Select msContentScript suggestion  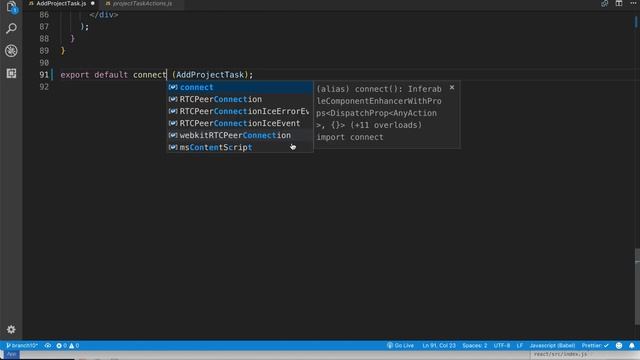click(240, 147)
